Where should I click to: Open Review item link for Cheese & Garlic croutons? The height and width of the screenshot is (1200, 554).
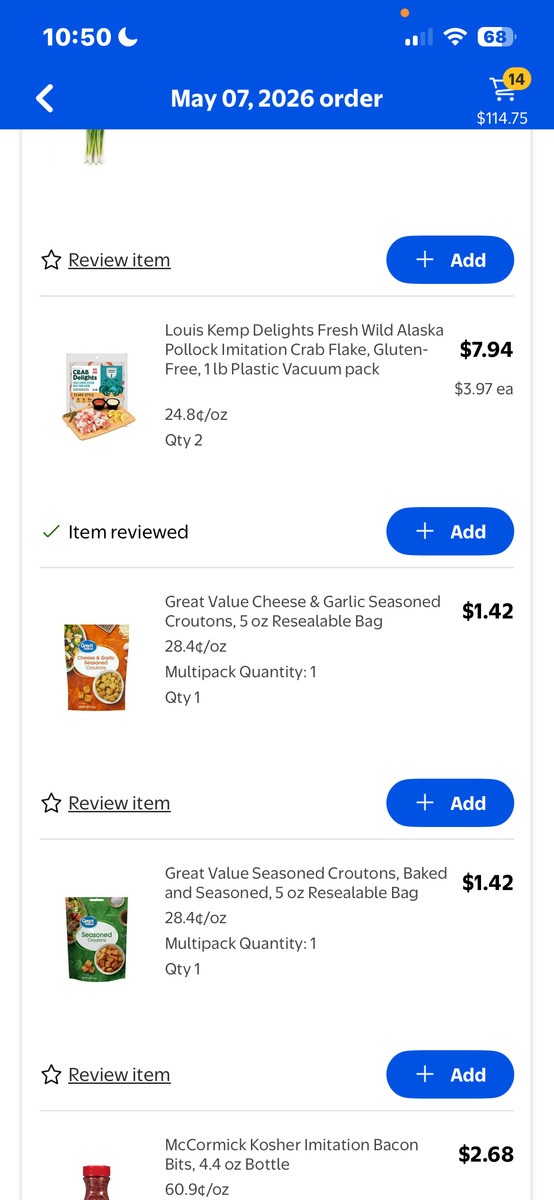tap(119, 803)
